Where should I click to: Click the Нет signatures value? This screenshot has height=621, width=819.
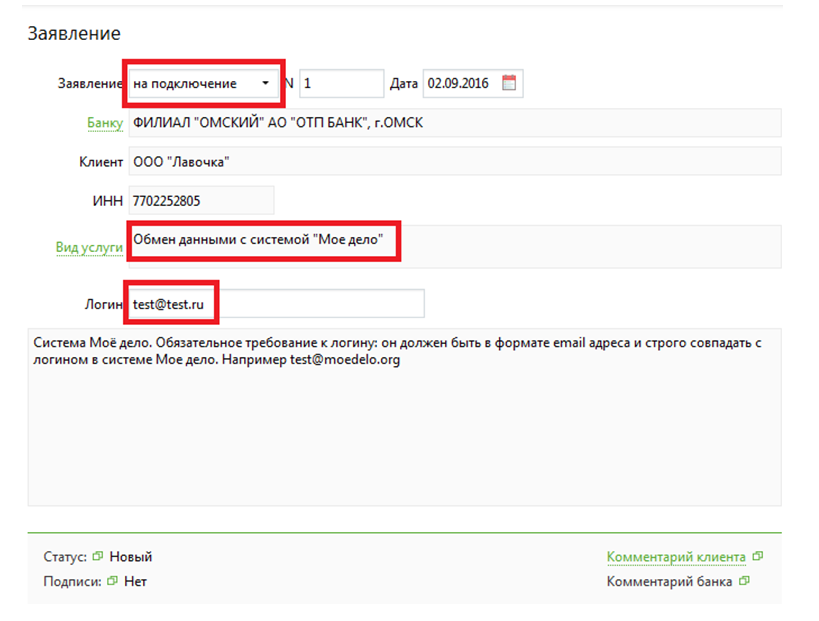click(x=135, y=581)
